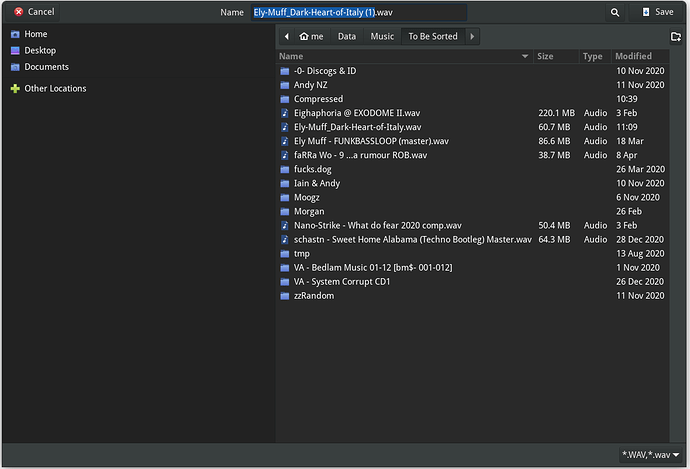Select 'schastn - Sweet Home Alabama' file name
Image resolution: width=690 pixels, height=469 pixels.
tap(412, 240)
